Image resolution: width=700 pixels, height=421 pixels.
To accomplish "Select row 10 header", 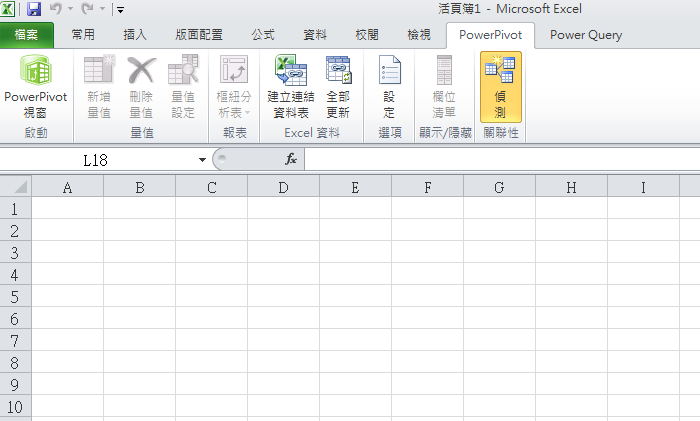I will tap(15, 406).
